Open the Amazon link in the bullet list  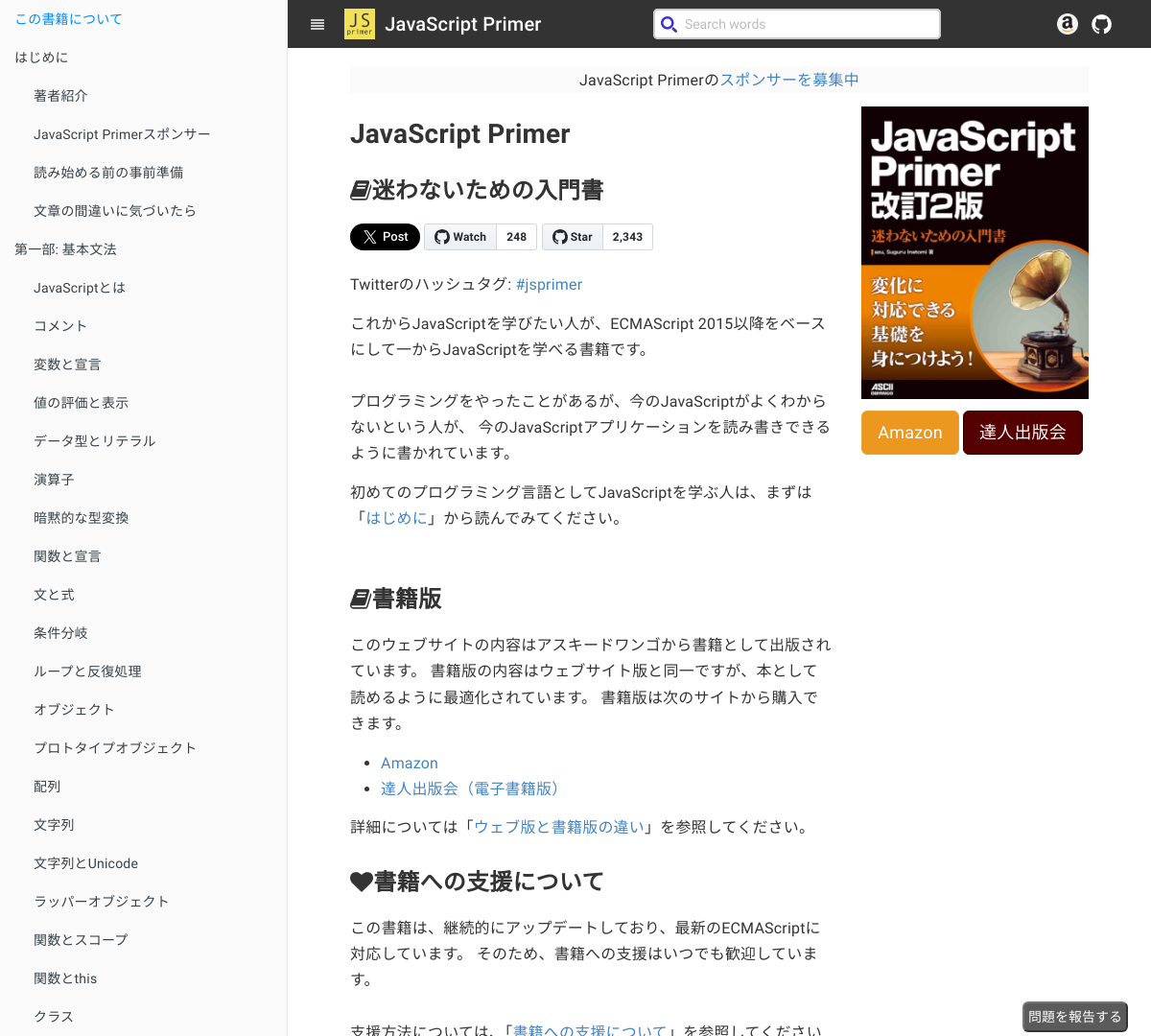click(410, 764)
